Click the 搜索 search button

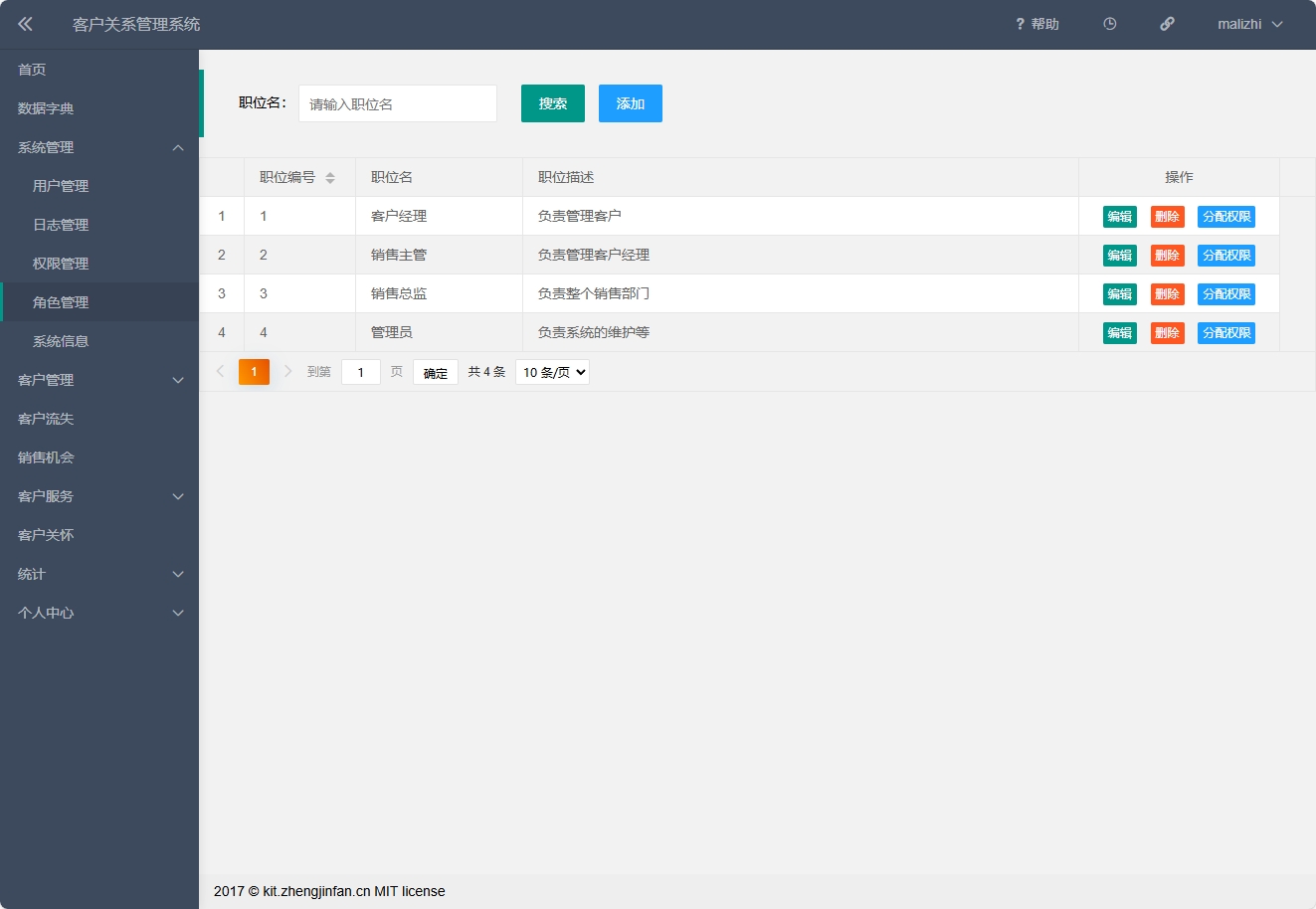[552, 102]
